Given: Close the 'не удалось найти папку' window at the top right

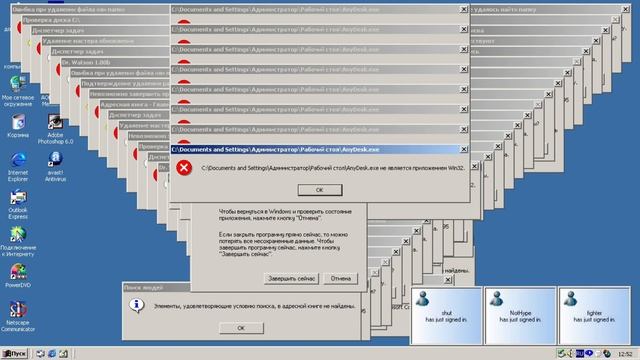Looking at the screenshot, I should tap(626, 9).
